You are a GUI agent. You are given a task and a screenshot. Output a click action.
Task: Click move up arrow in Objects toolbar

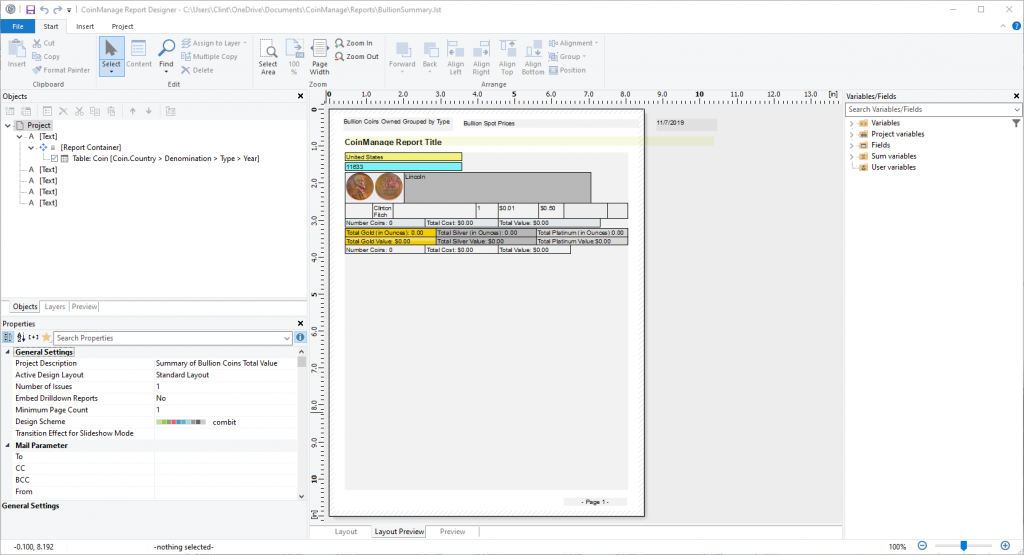[x=133, y=112]
